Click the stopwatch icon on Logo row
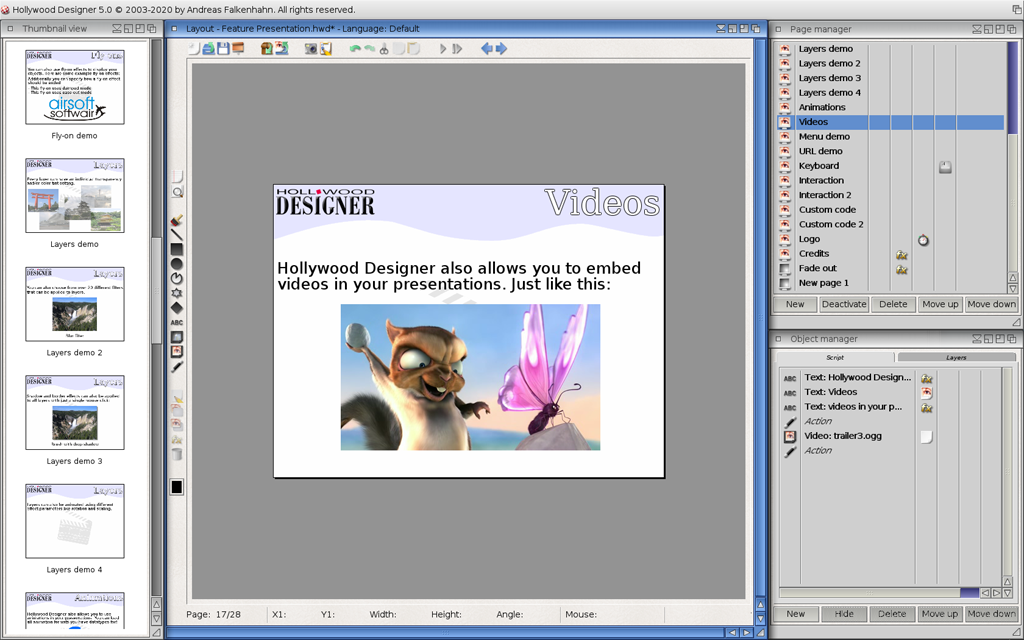 923,240
